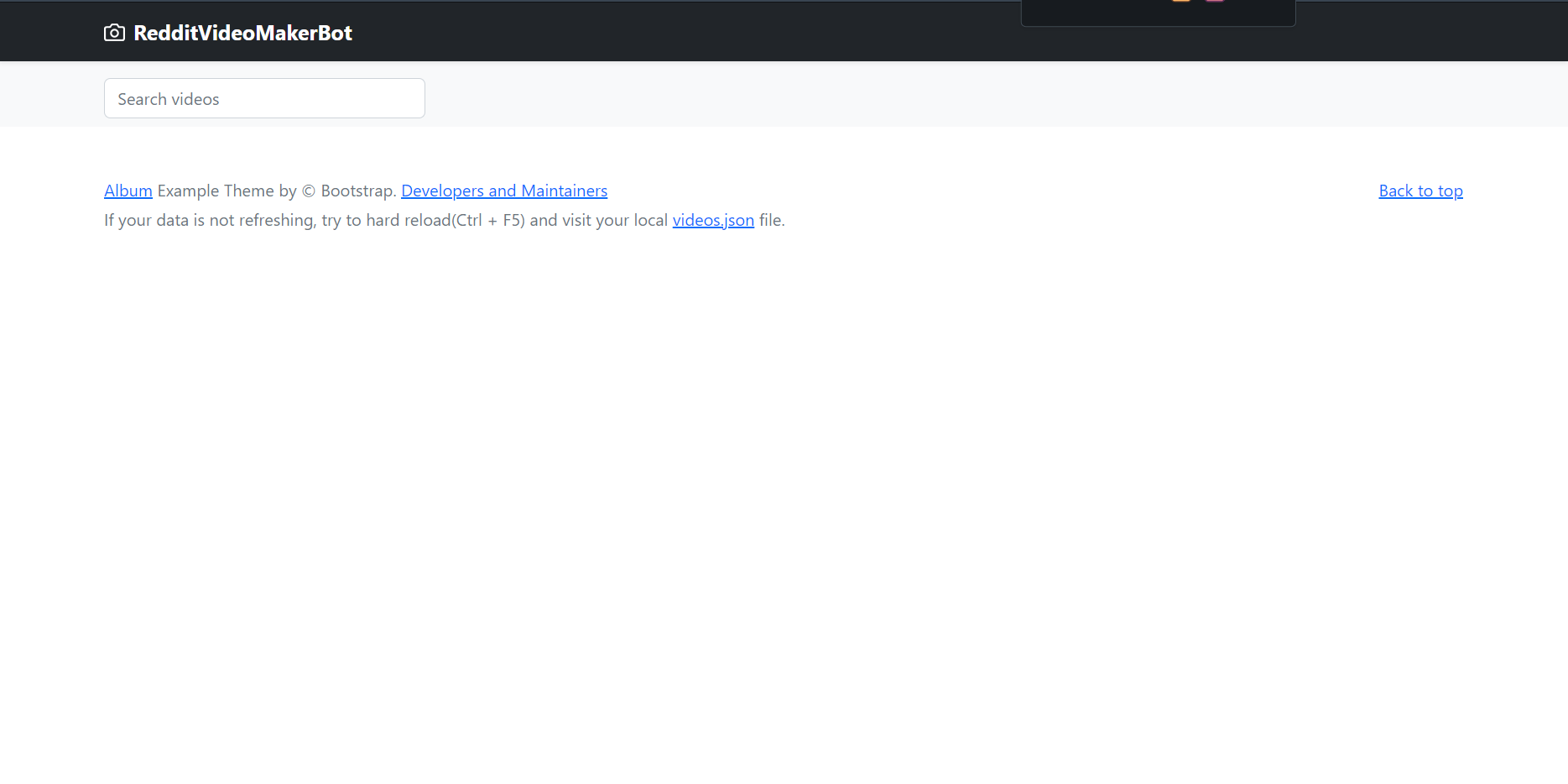This screenshot has height=784, width=1568.
Task: Click the Back to top link
Action: click(1420, 191)
